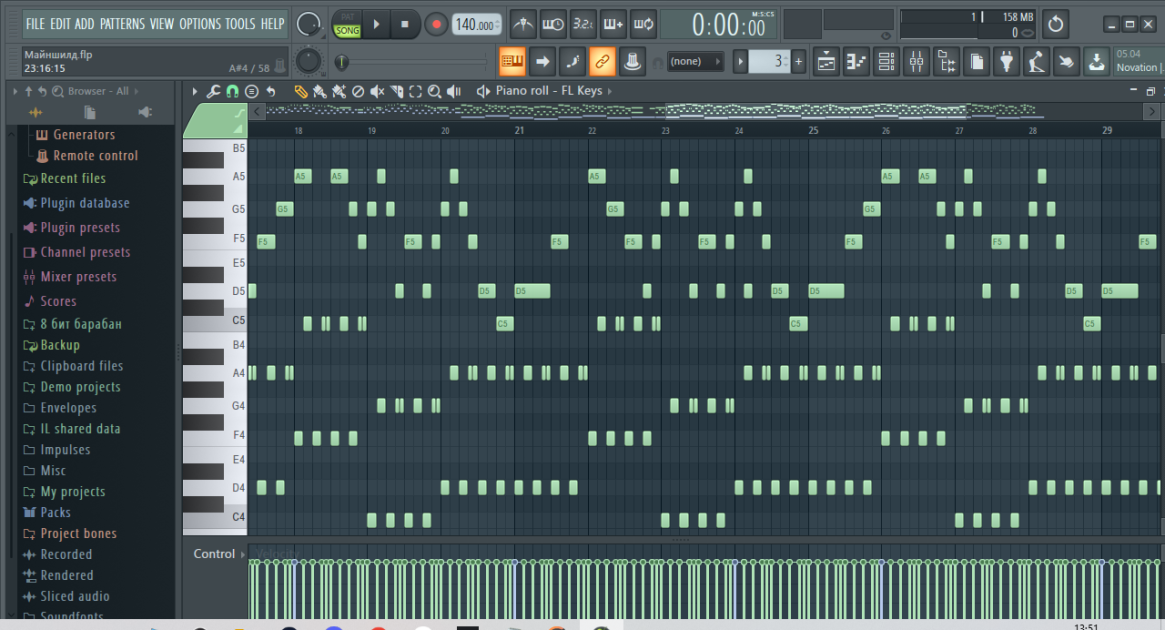
Task: Open the ADD menu
Action: pyautogui.click(x=85, y=25)
